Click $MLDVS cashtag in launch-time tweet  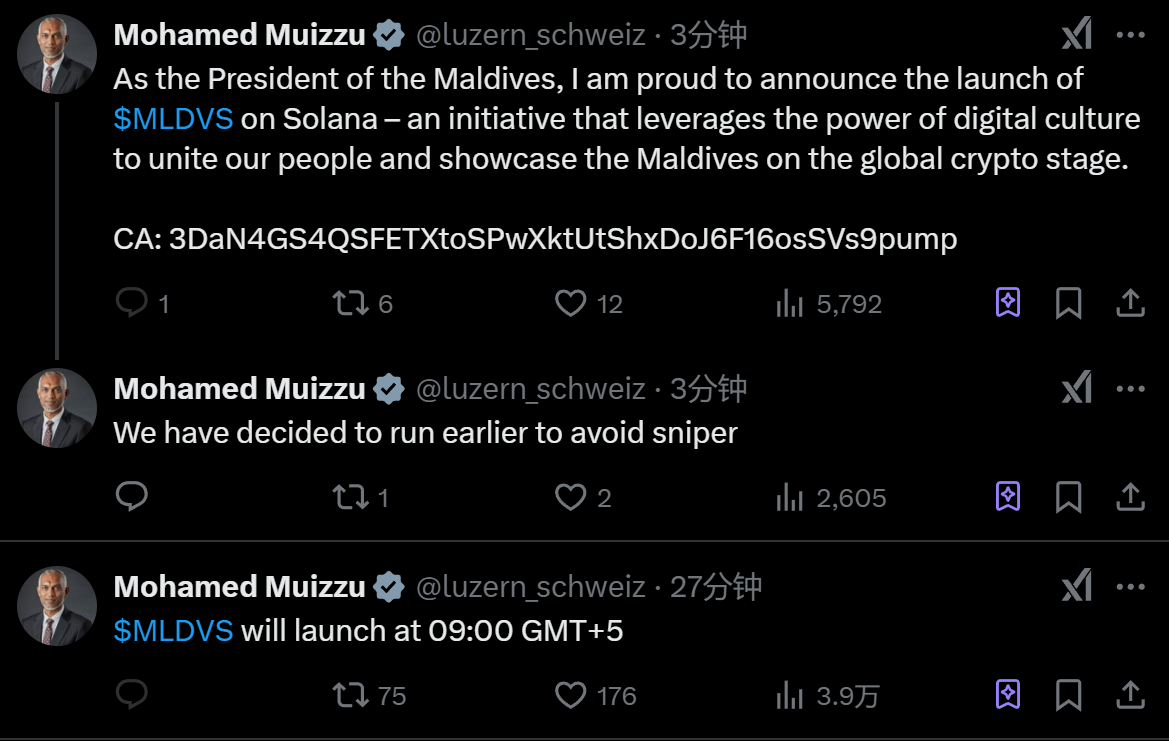173,630
